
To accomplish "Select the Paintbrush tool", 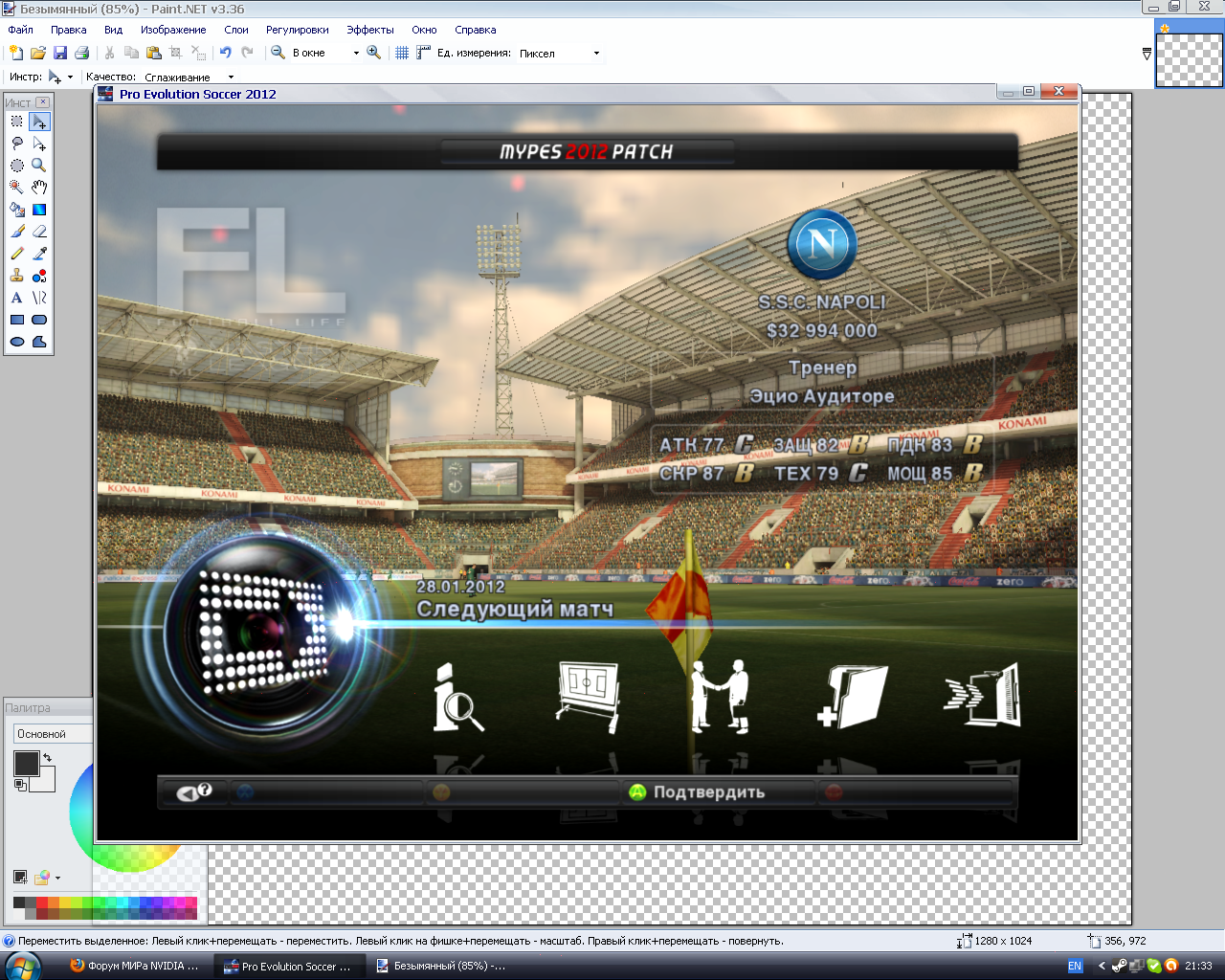I will 17,232.
